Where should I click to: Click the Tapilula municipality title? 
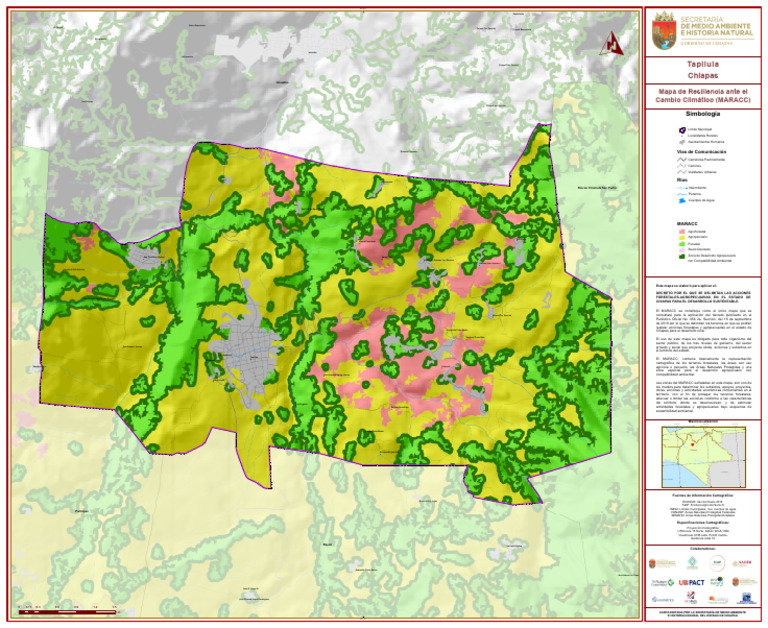pos(703,65)
